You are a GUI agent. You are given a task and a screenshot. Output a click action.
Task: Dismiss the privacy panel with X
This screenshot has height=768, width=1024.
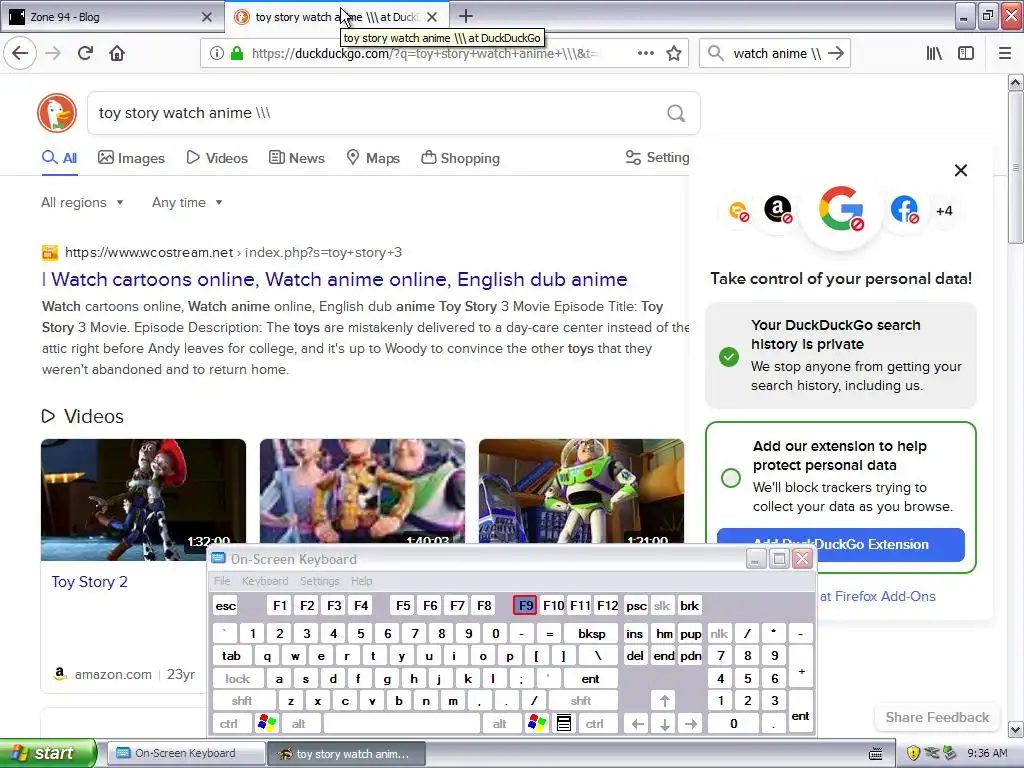[x=961, y=170]
